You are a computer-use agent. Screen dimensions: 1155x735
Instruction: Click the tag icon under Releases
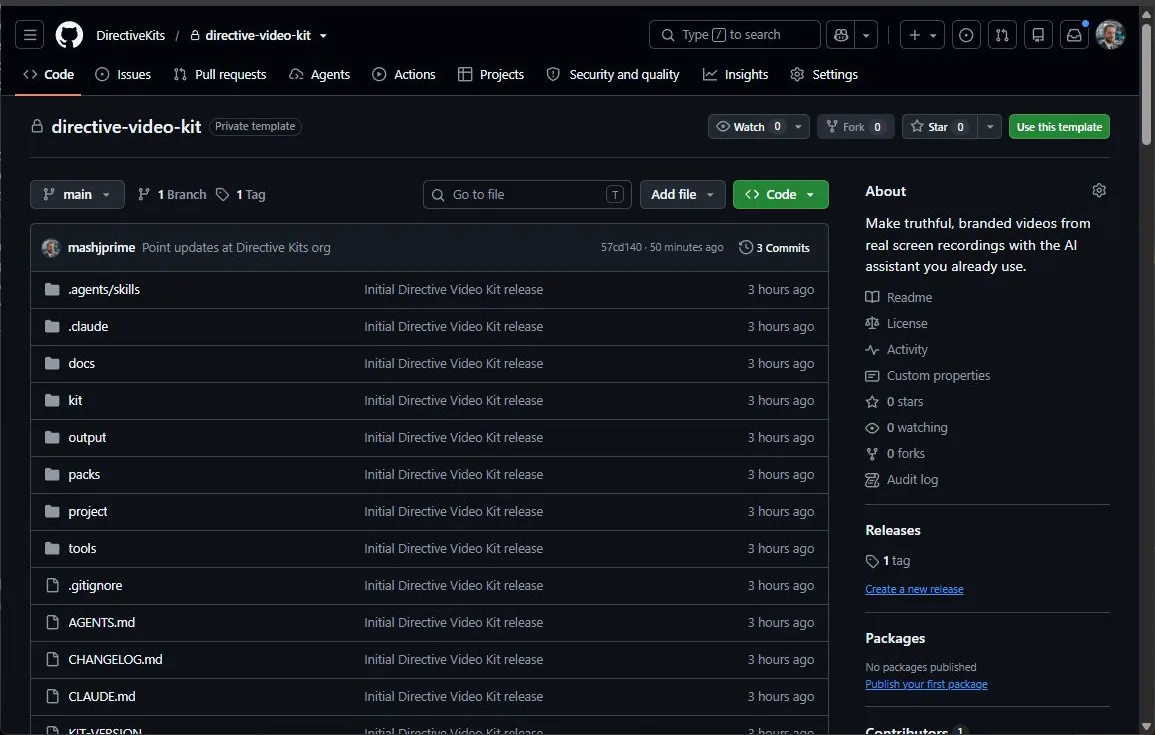(x=872, y=561)
